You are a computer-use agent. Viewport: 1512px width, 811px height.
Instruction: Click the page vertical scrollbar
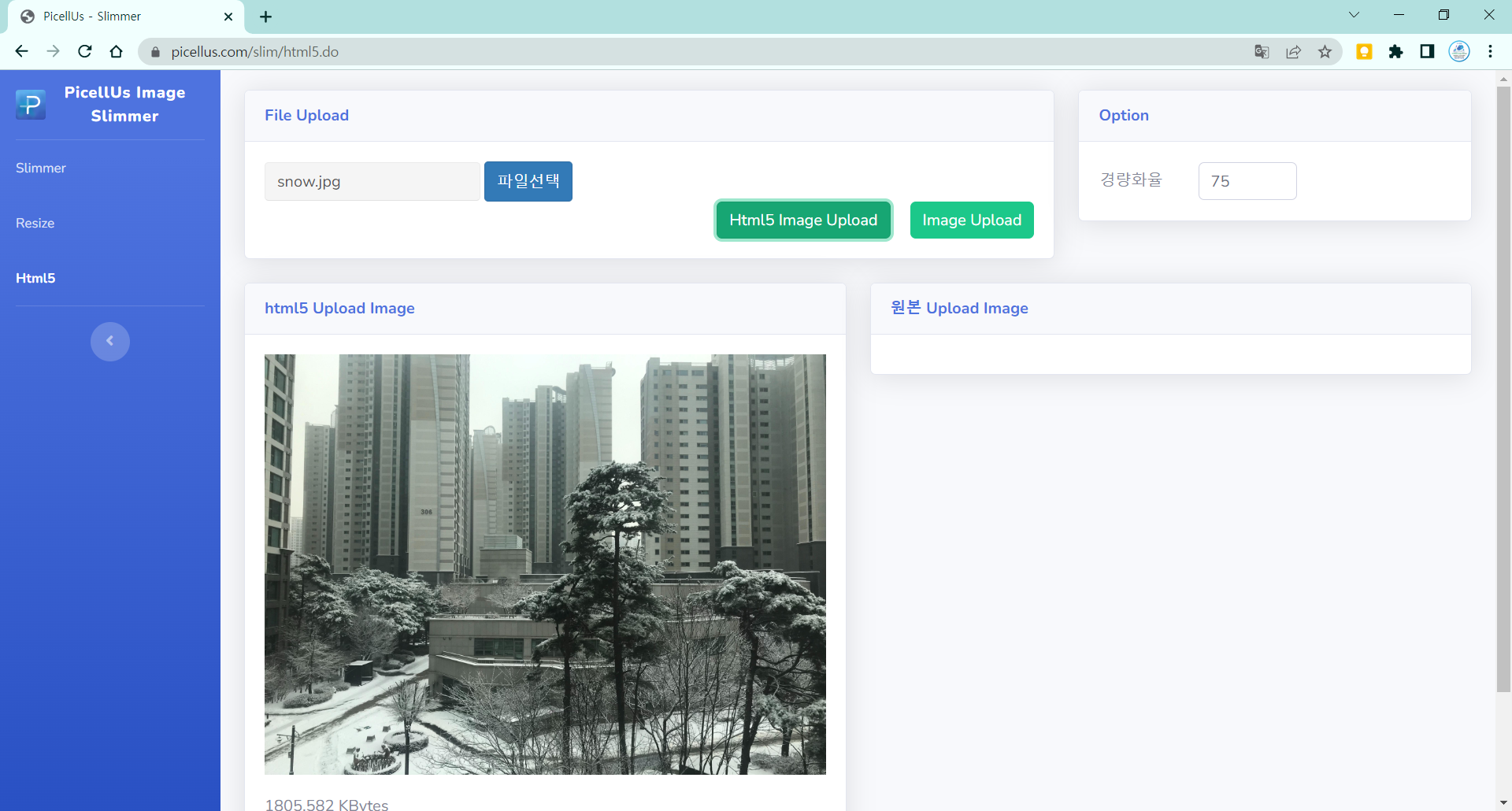coord(1503,390)
